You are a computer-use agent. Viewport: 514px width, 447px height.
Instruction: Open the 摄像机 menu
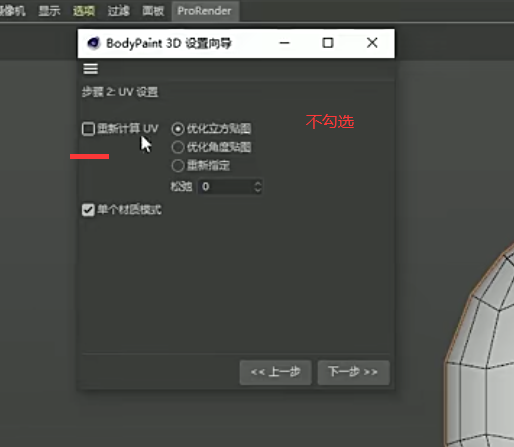[x=12, y=11]
